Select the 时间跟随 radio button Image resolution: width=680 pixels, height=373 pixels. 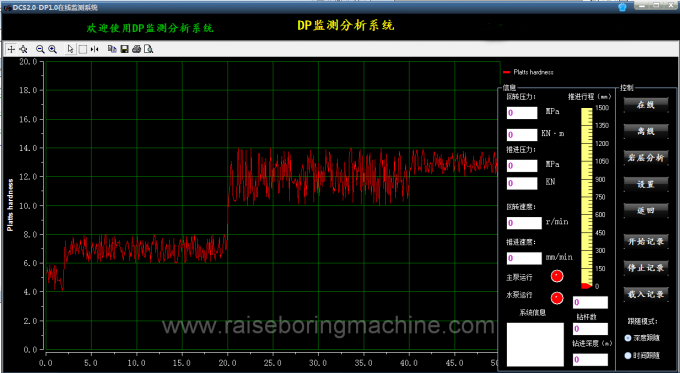tap(628, 356)
